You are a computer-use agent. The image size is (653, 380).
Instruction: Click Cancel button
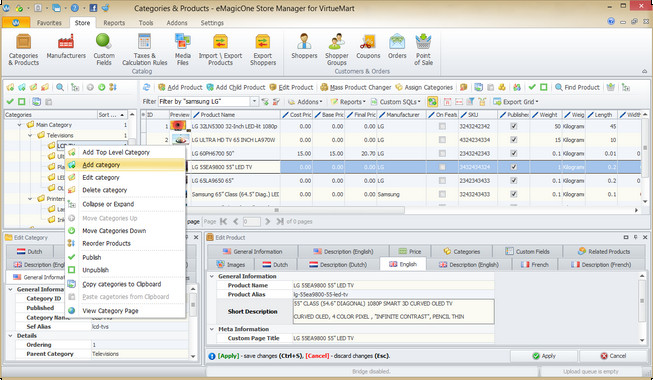613,356
